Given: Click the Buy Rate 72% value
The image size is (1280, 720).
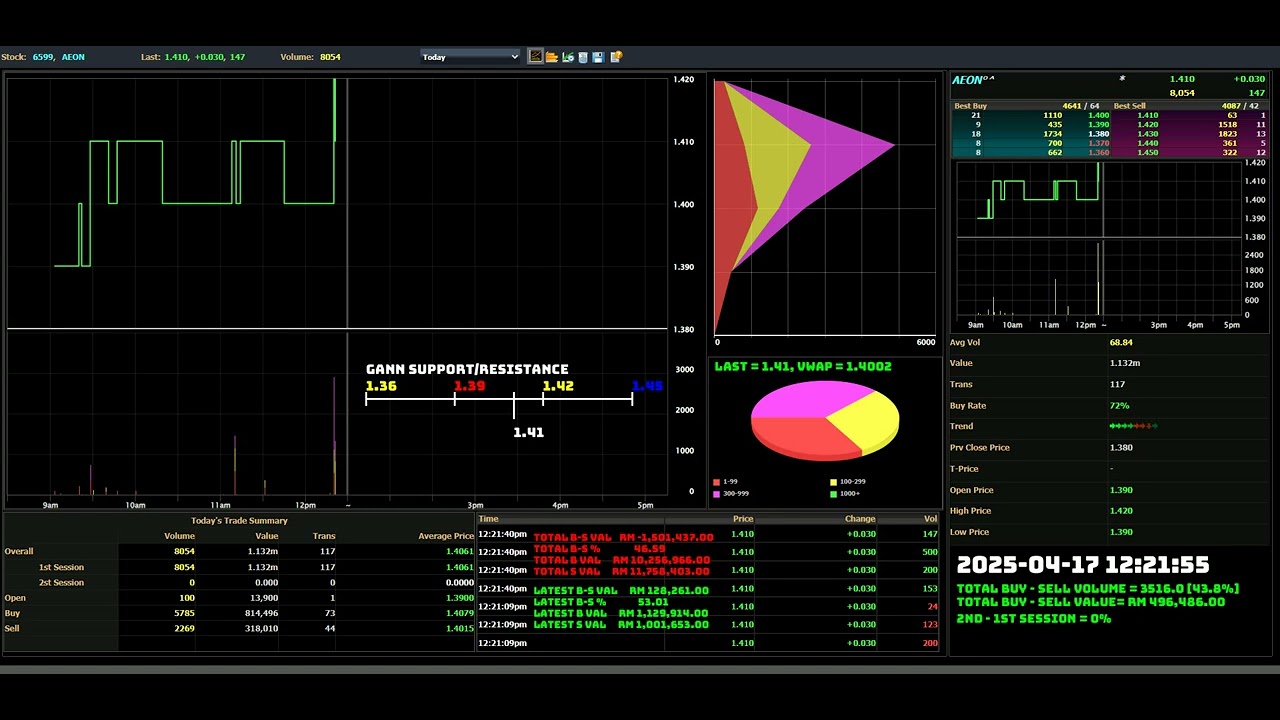Looking at the screenshot, I should coord(1119,406).
